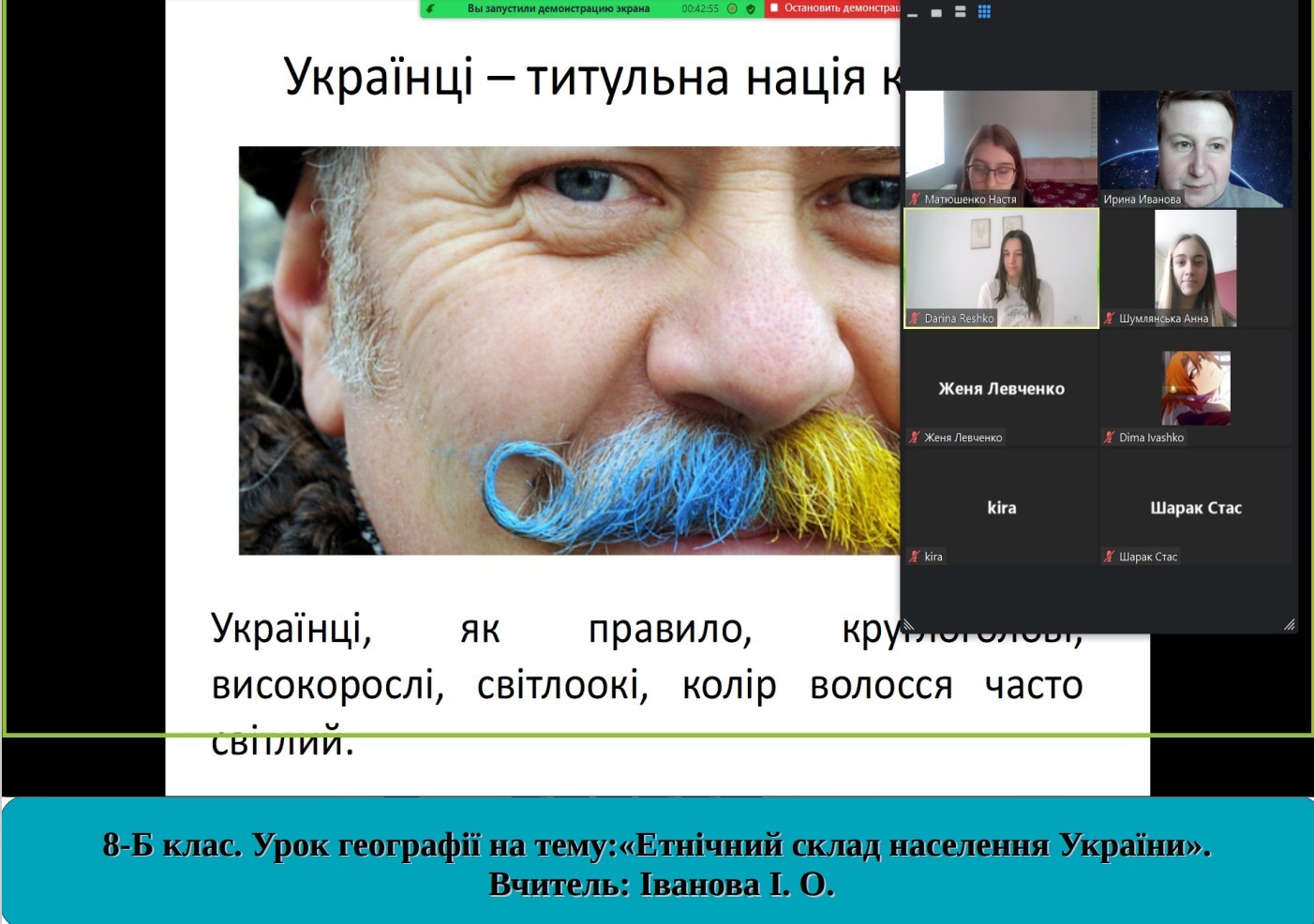Click the green shield security icon

coord(751,9)
